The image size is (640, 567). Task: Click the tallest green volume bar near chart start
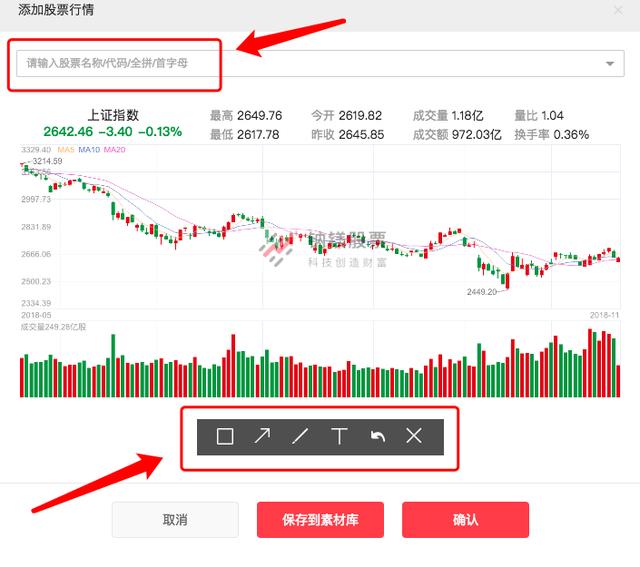113,365
